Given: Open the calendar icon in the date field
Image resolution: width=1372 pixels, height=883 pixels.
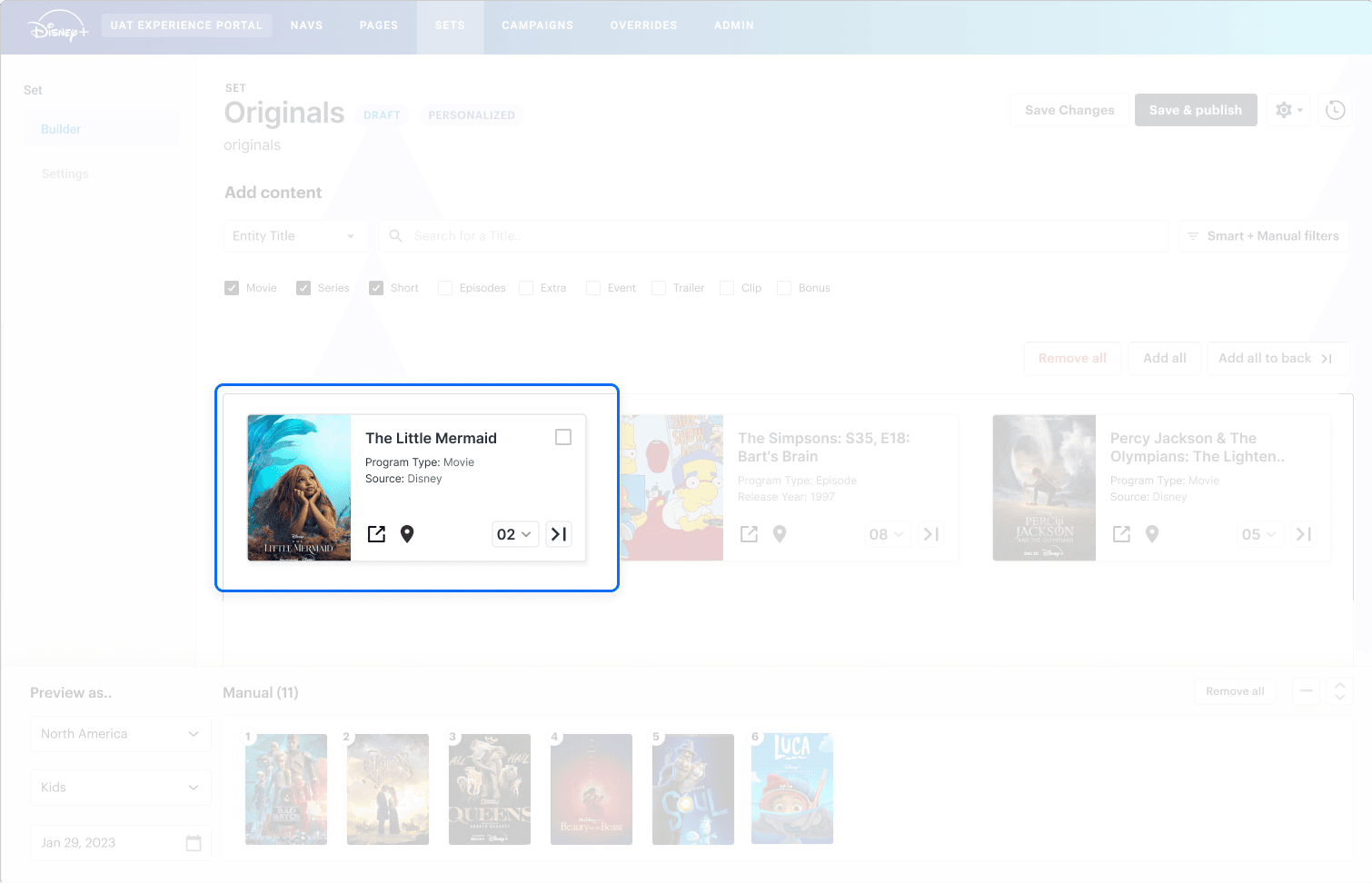Looking at the screenshot, I should click(194, 843).
